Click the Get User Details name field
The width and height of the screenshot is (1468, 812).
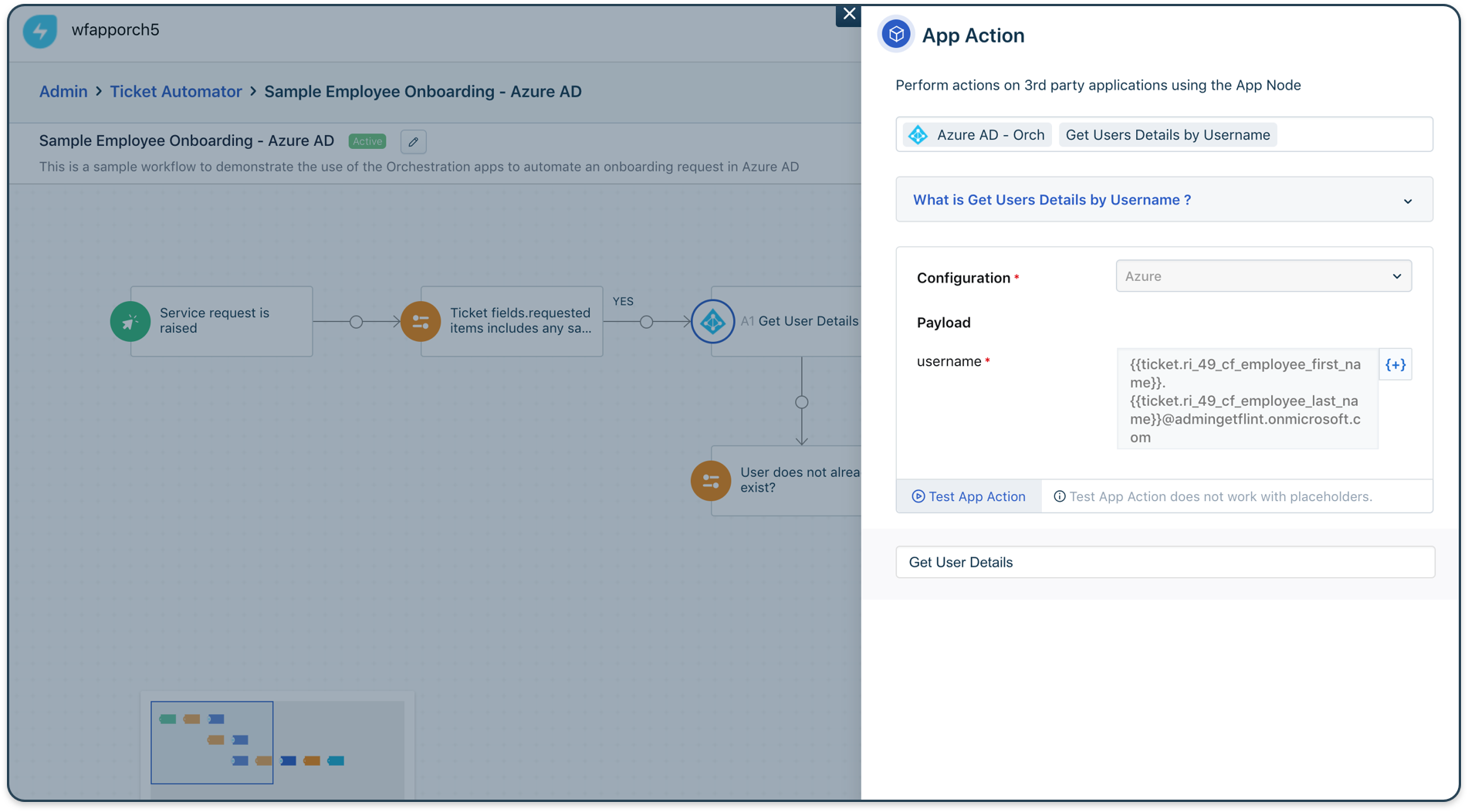1164,562
